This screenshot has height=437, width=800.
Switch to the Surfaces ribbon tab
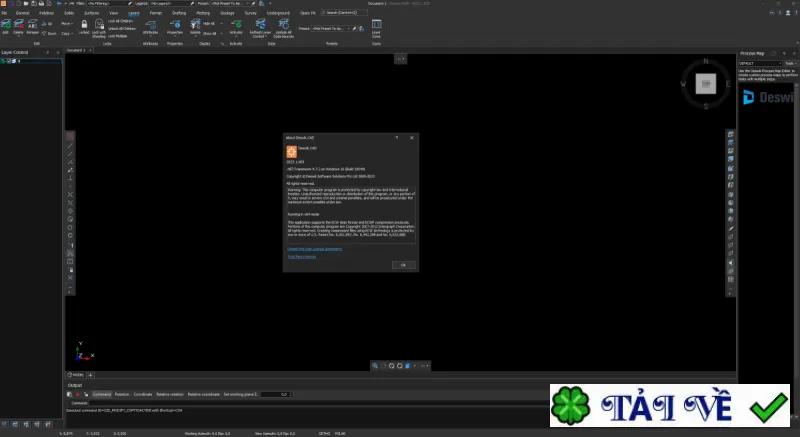click(x=91, y=13)
